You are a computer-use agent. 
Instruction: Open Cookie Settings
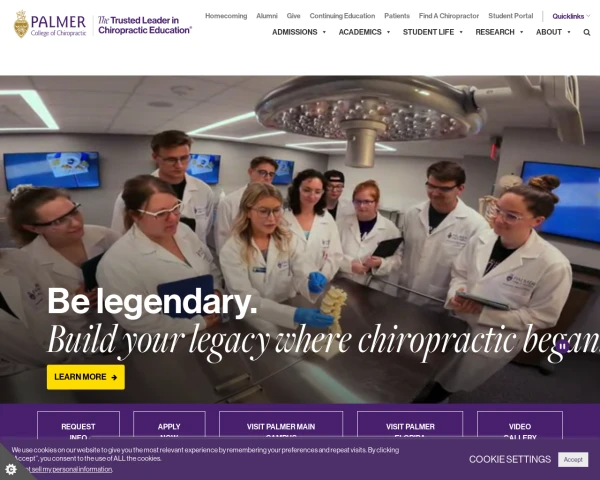(510, 459)
